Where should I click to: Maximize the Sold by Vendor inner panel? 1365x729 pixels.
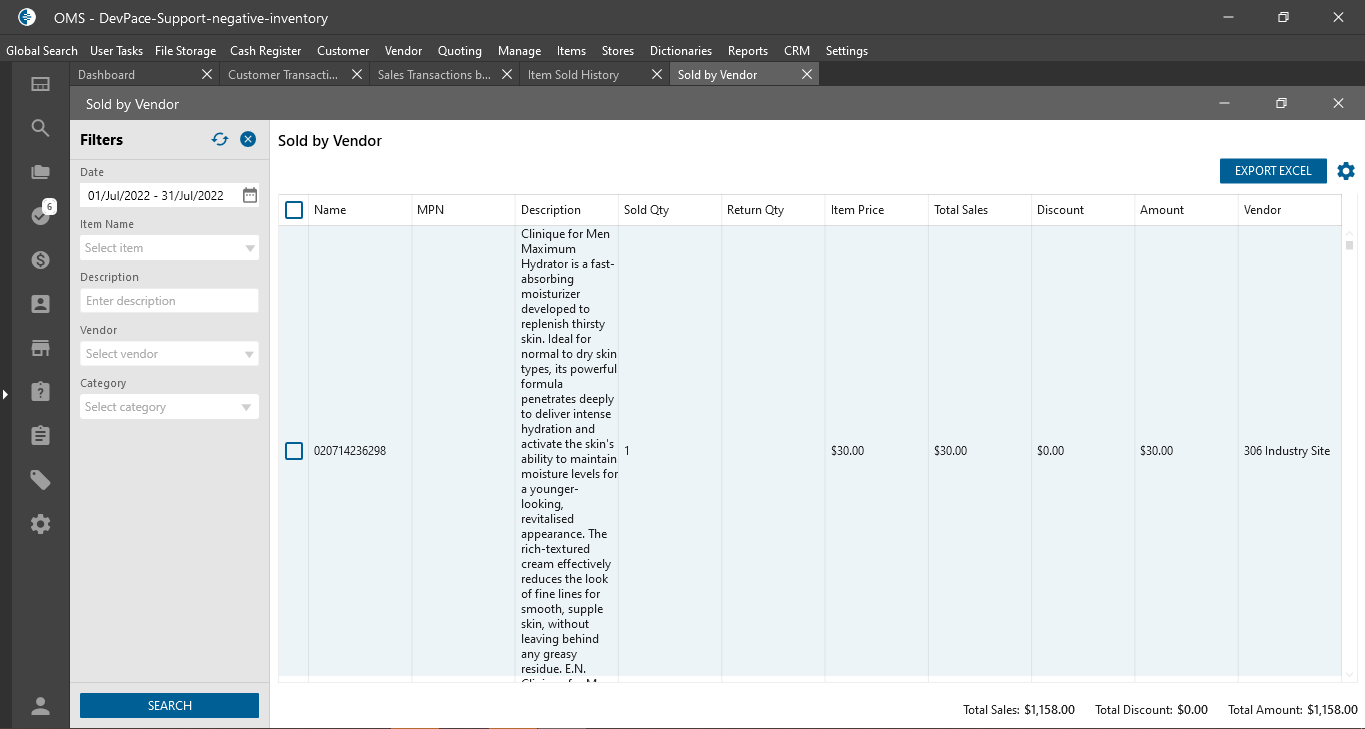(x=1281, y=103)
